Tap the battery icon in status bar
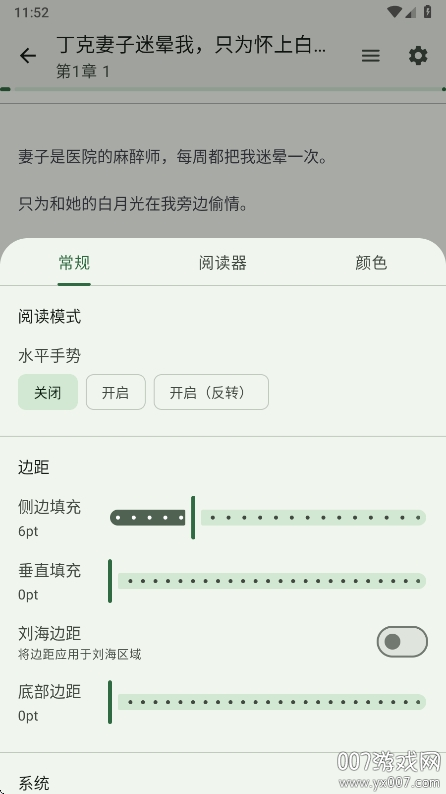The width and height of the screenshot is (446, 794). [x=428, y=12]
